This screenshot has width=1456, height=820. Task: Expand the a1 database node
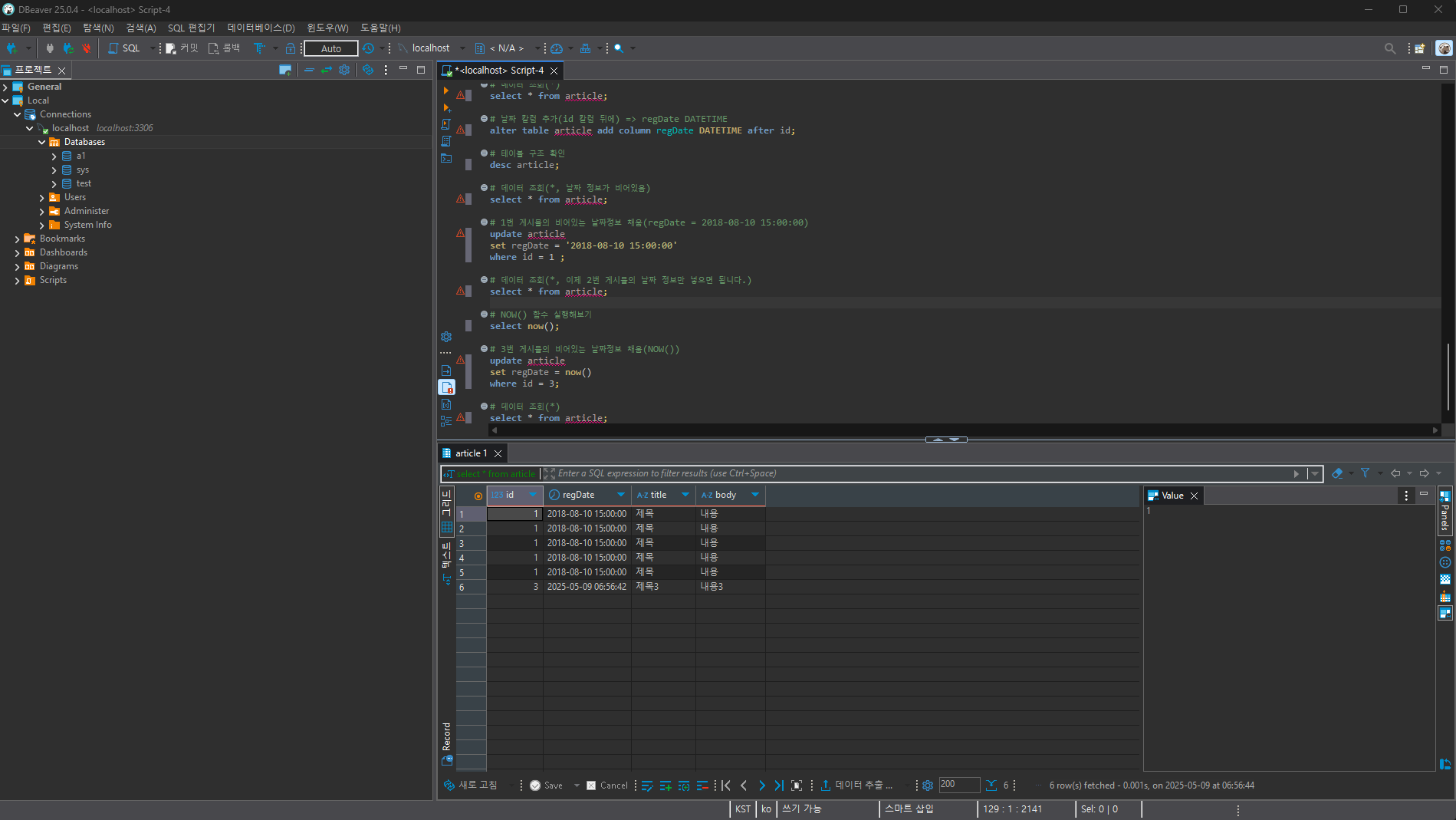pos(54,156)
